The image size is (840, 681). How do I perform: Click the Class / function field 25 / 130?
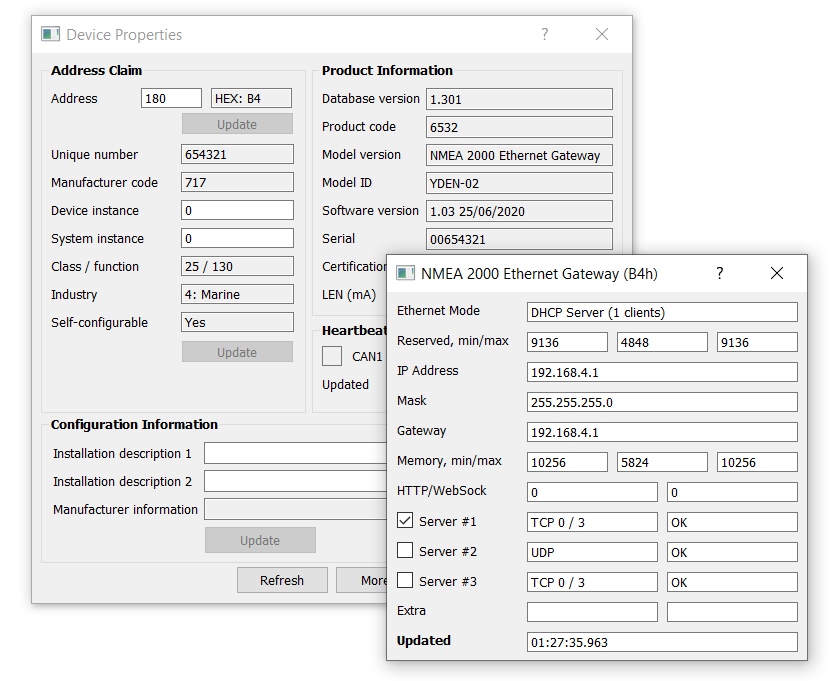point(237,266)
